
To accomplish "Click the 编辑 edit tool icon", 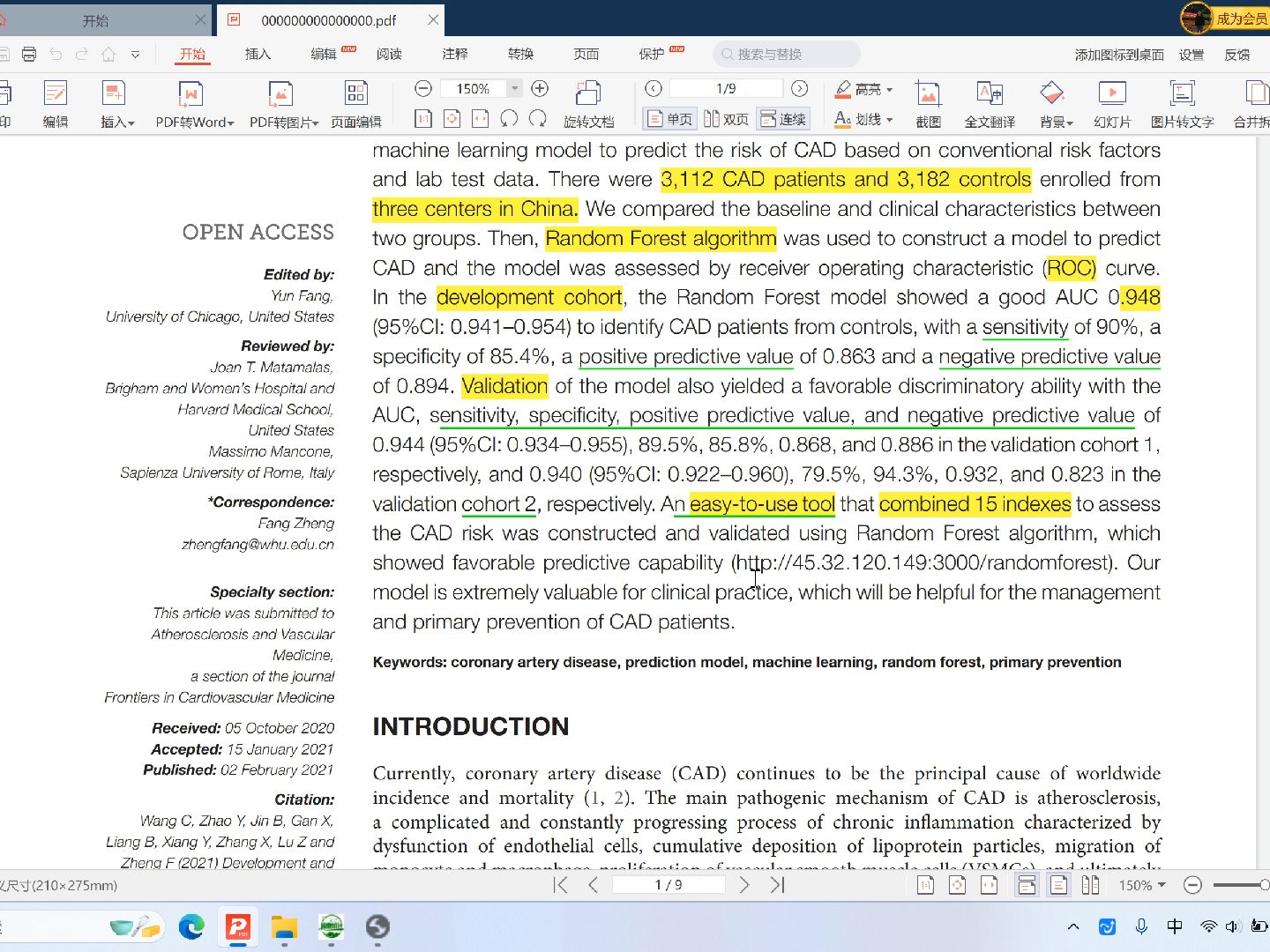I will pos(56,103).
